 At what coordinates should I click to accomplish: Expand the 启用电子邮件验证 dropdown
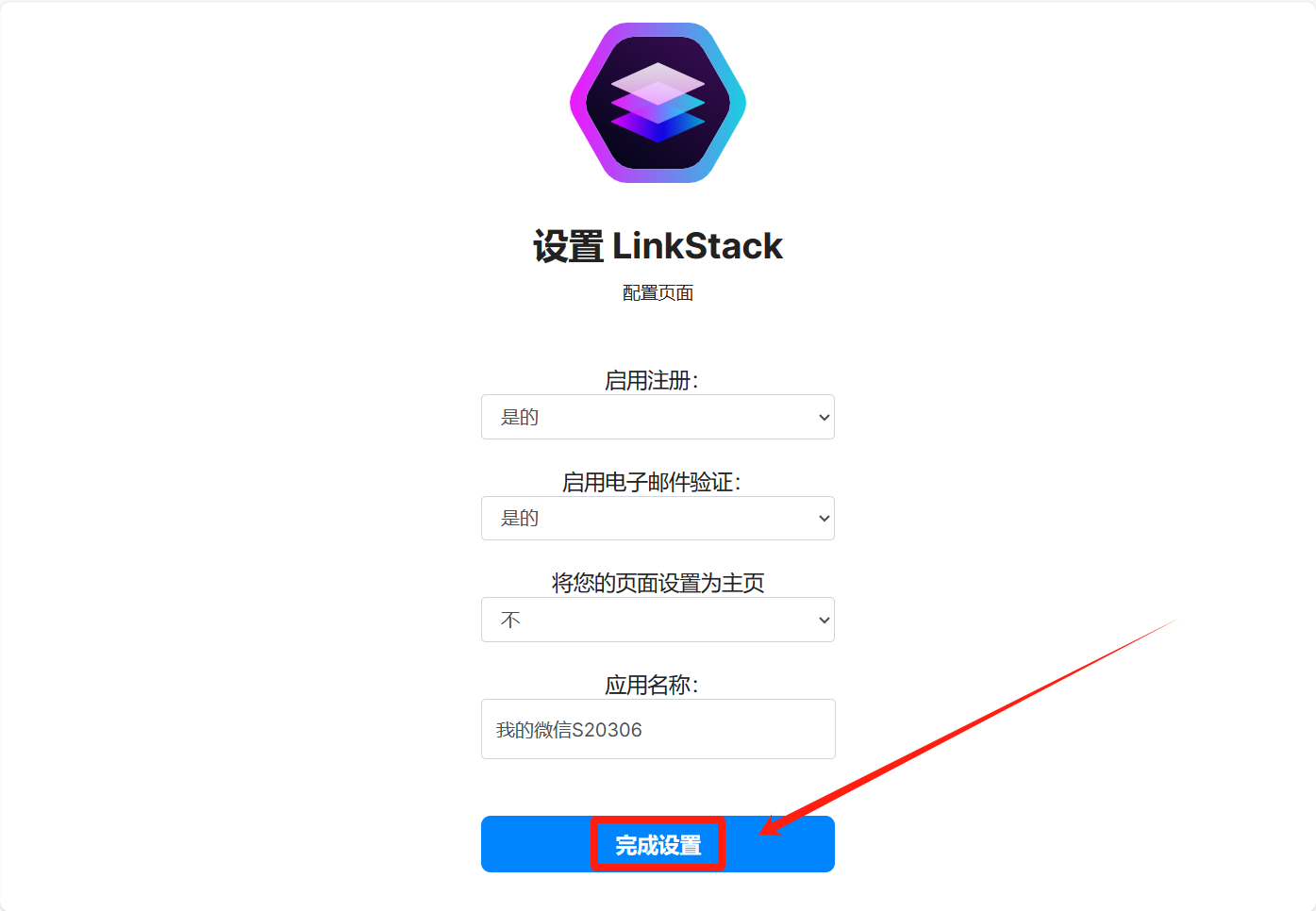click(658, 519)
